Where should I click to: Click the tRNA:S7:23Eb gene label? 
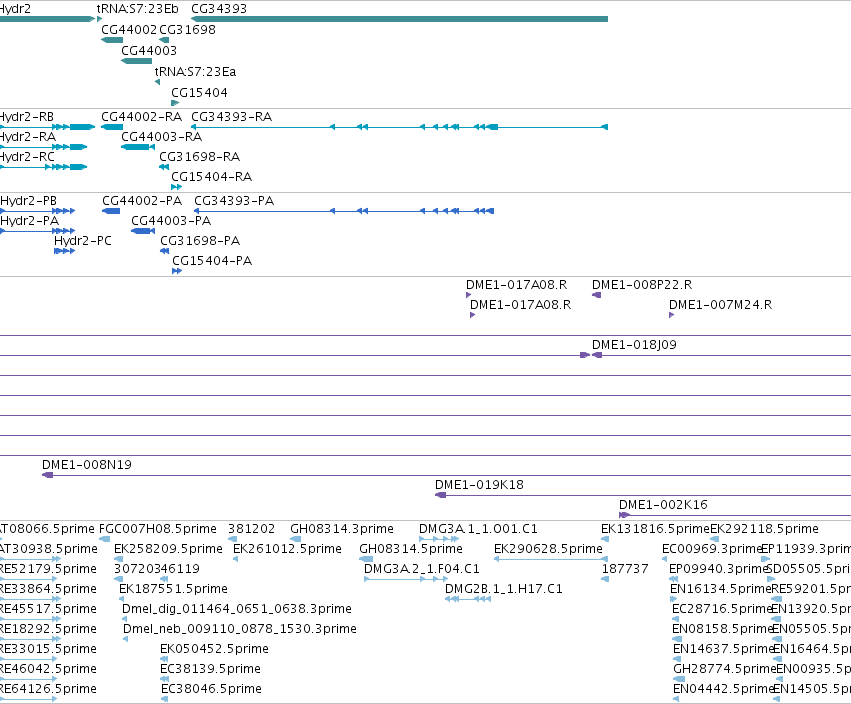tap(137, 9)
